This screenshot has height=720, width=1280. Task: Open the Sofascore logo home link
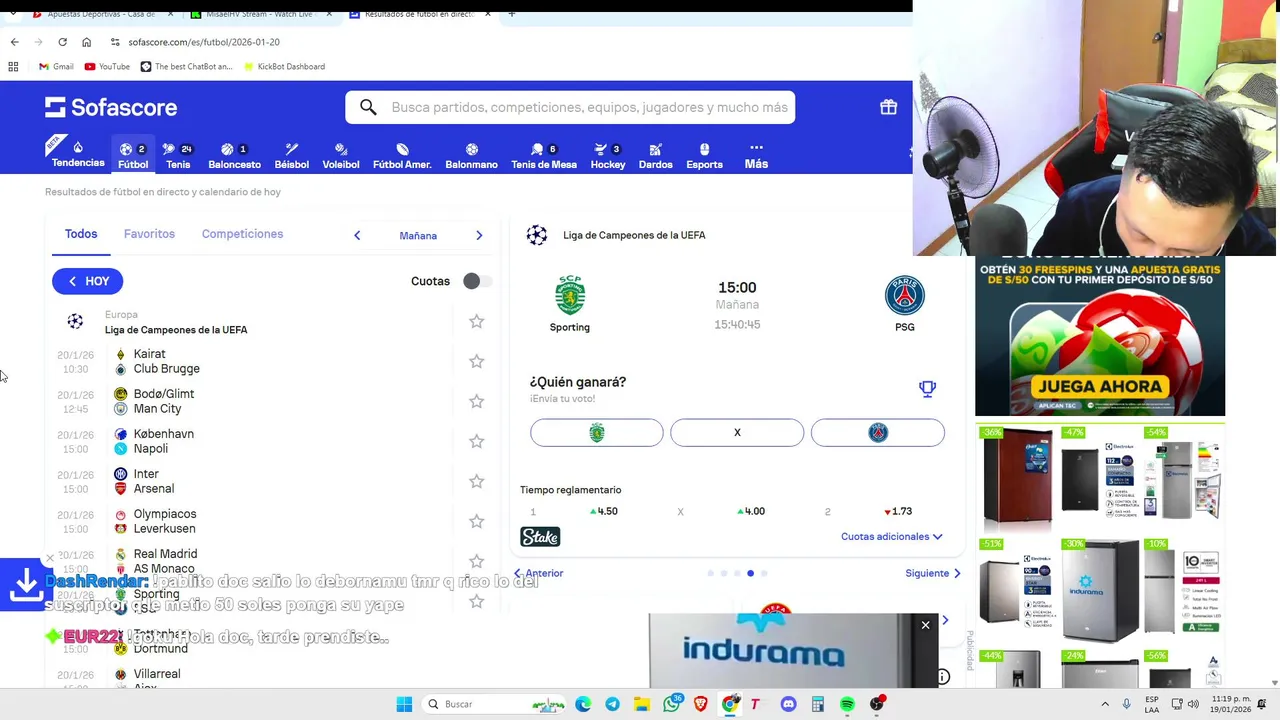click(111, 107)
